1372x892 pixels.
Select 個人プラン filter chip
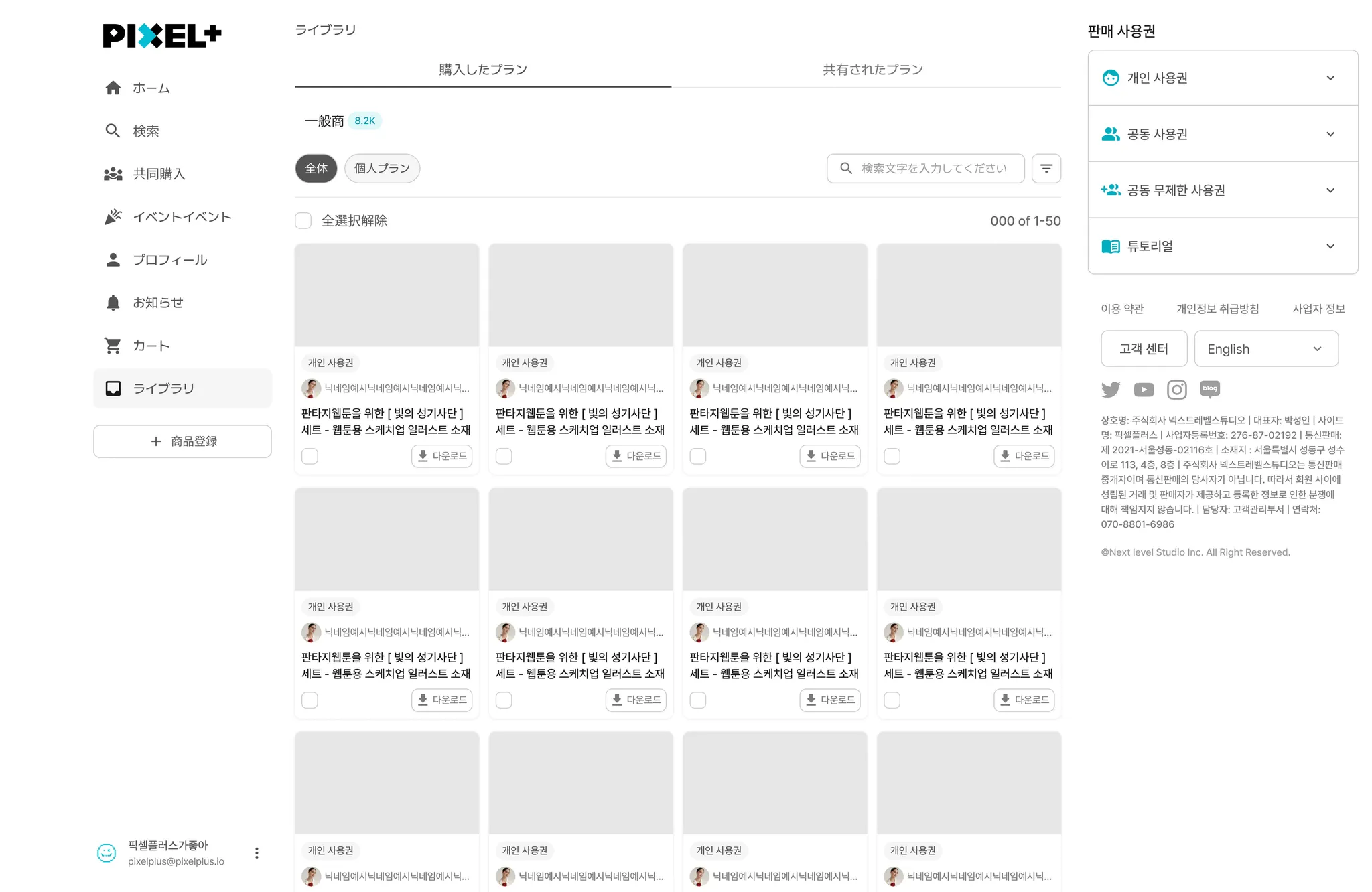(x=382, y=168)
